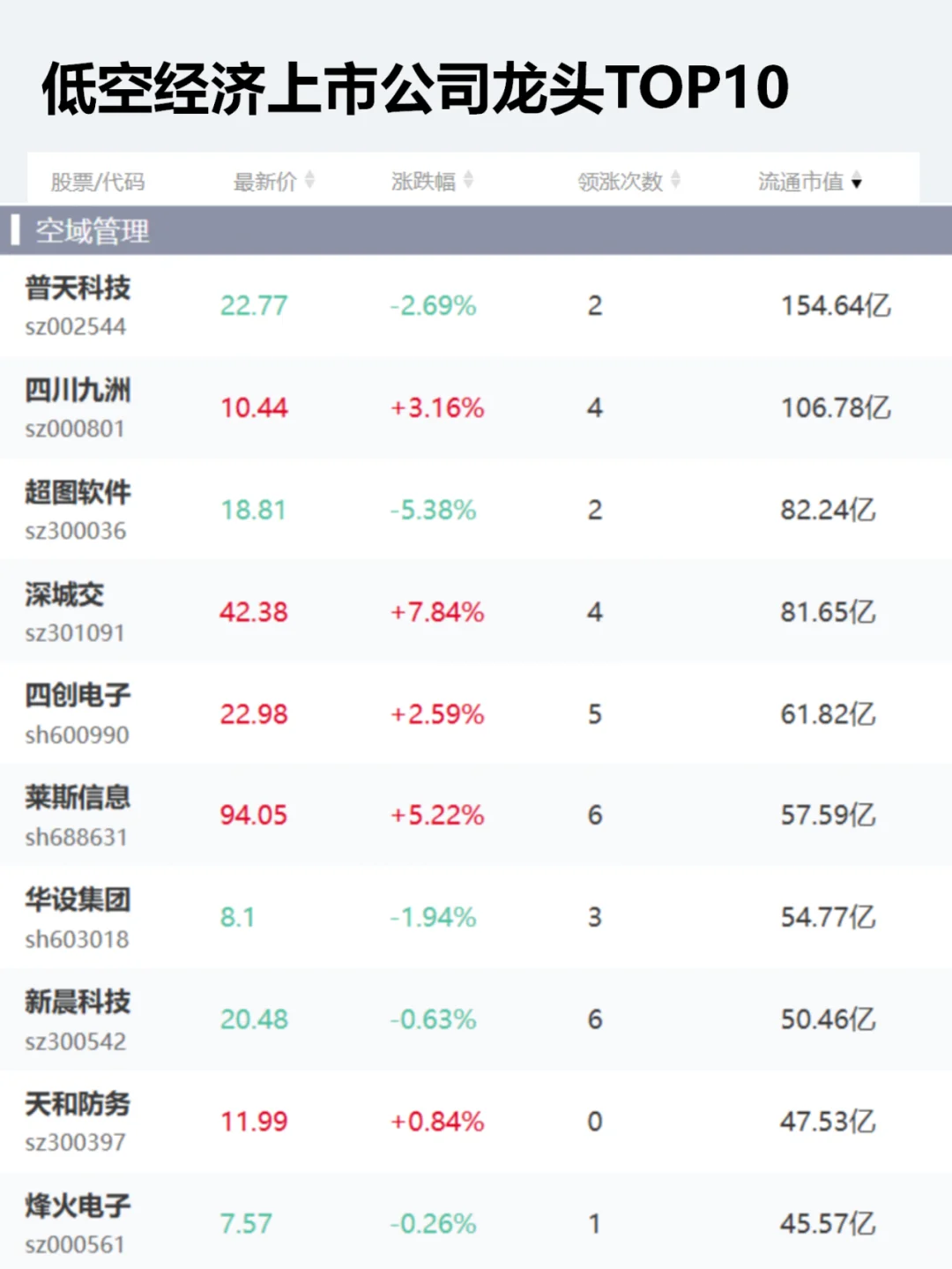Sort by 涨跌幅 arrow icon
Image resolution: width=952 pixels, height=1269 pixels.
click(x=468, y=181)
